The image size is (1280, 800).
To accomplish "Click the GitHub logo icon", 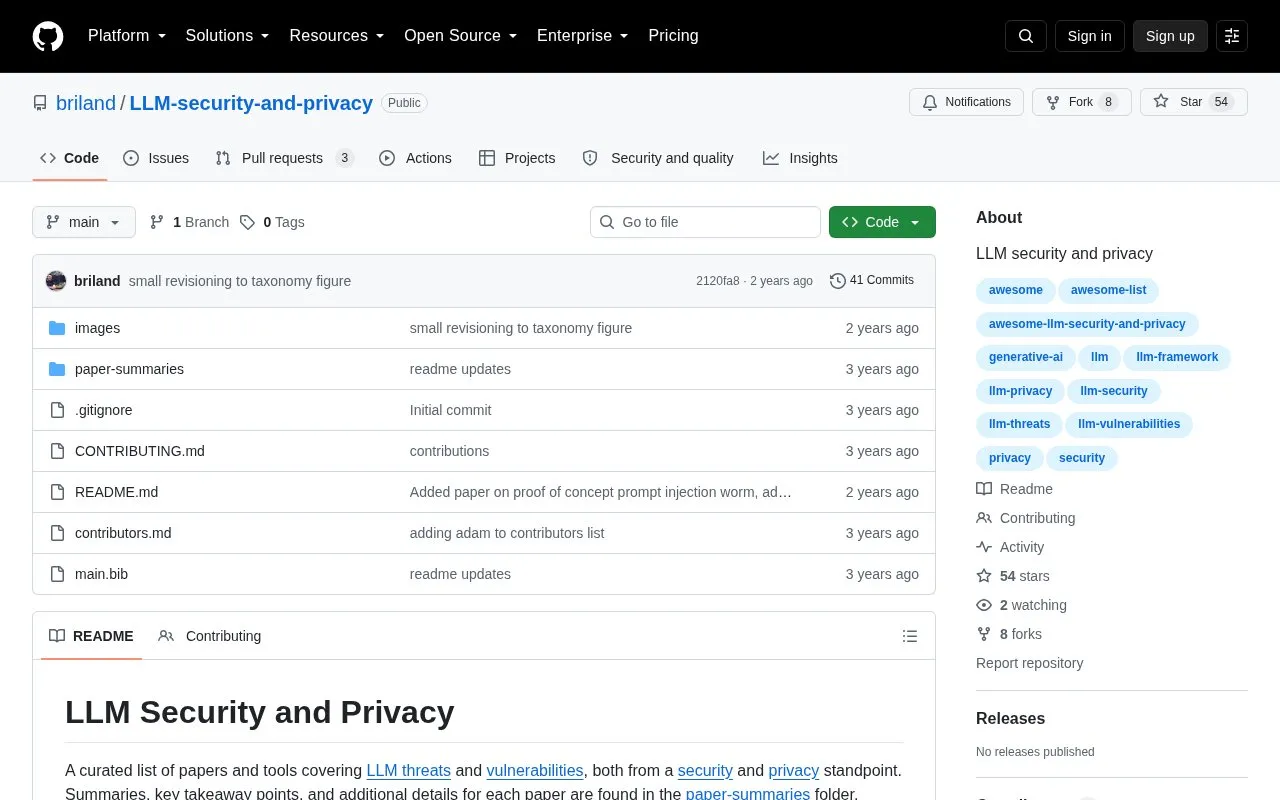I will [48, 36].
